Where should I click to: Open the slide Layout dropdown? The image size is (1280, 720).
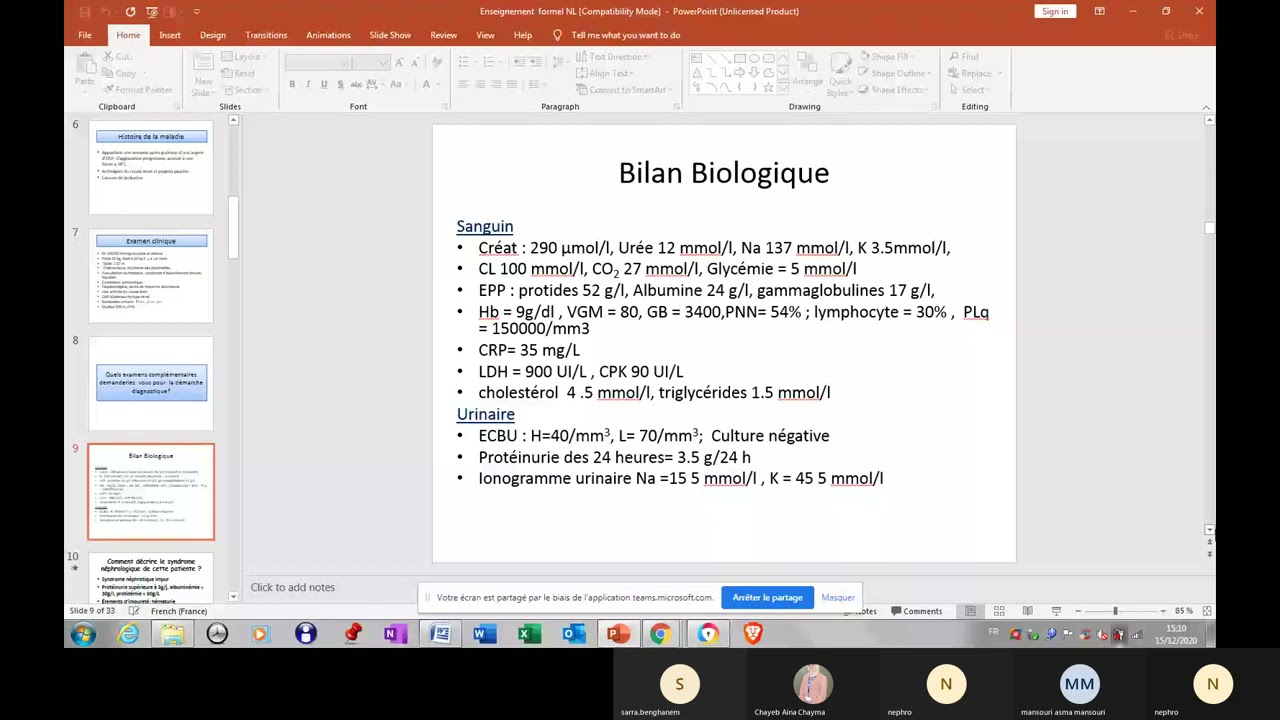click(245, 57)
